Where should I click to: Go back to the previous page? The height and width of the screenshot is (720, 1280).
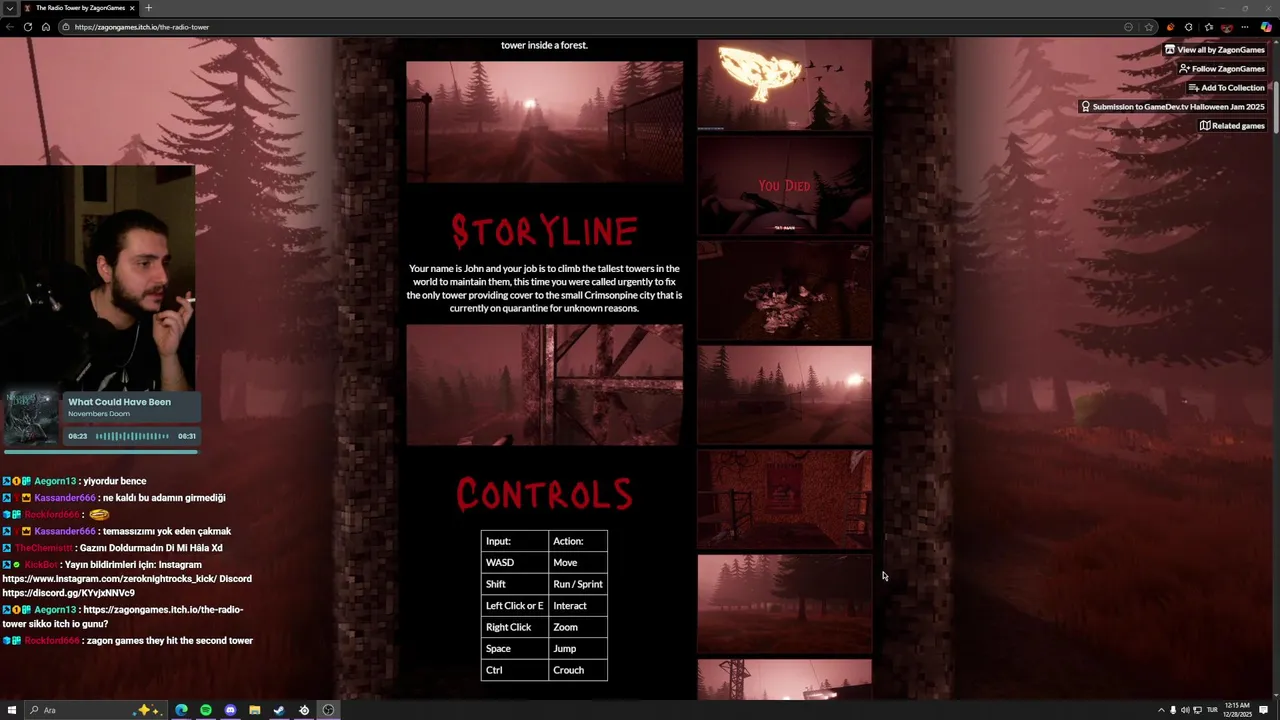(x=10, y=27)
